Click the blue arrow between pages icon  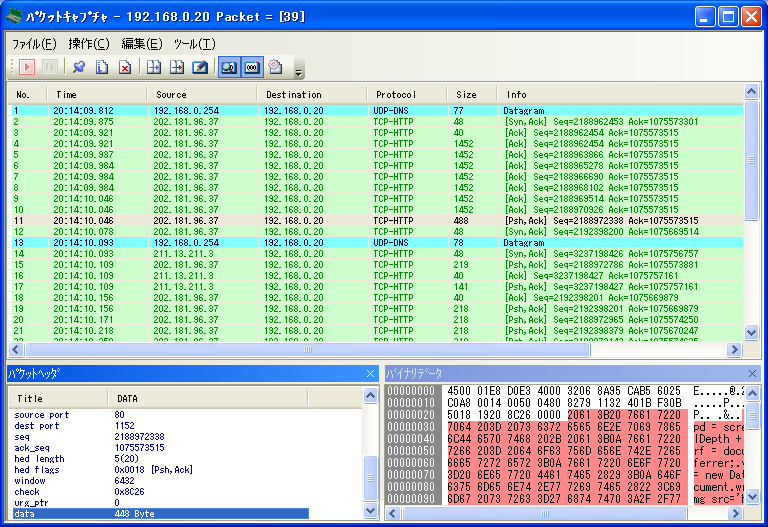click(x=154, y=67)
